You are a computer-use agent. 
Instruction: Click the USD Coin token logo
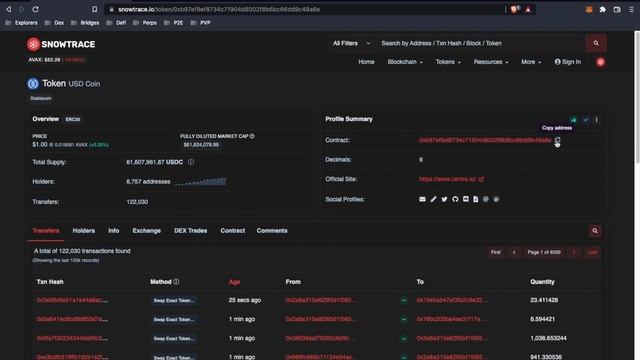[33, 84]
